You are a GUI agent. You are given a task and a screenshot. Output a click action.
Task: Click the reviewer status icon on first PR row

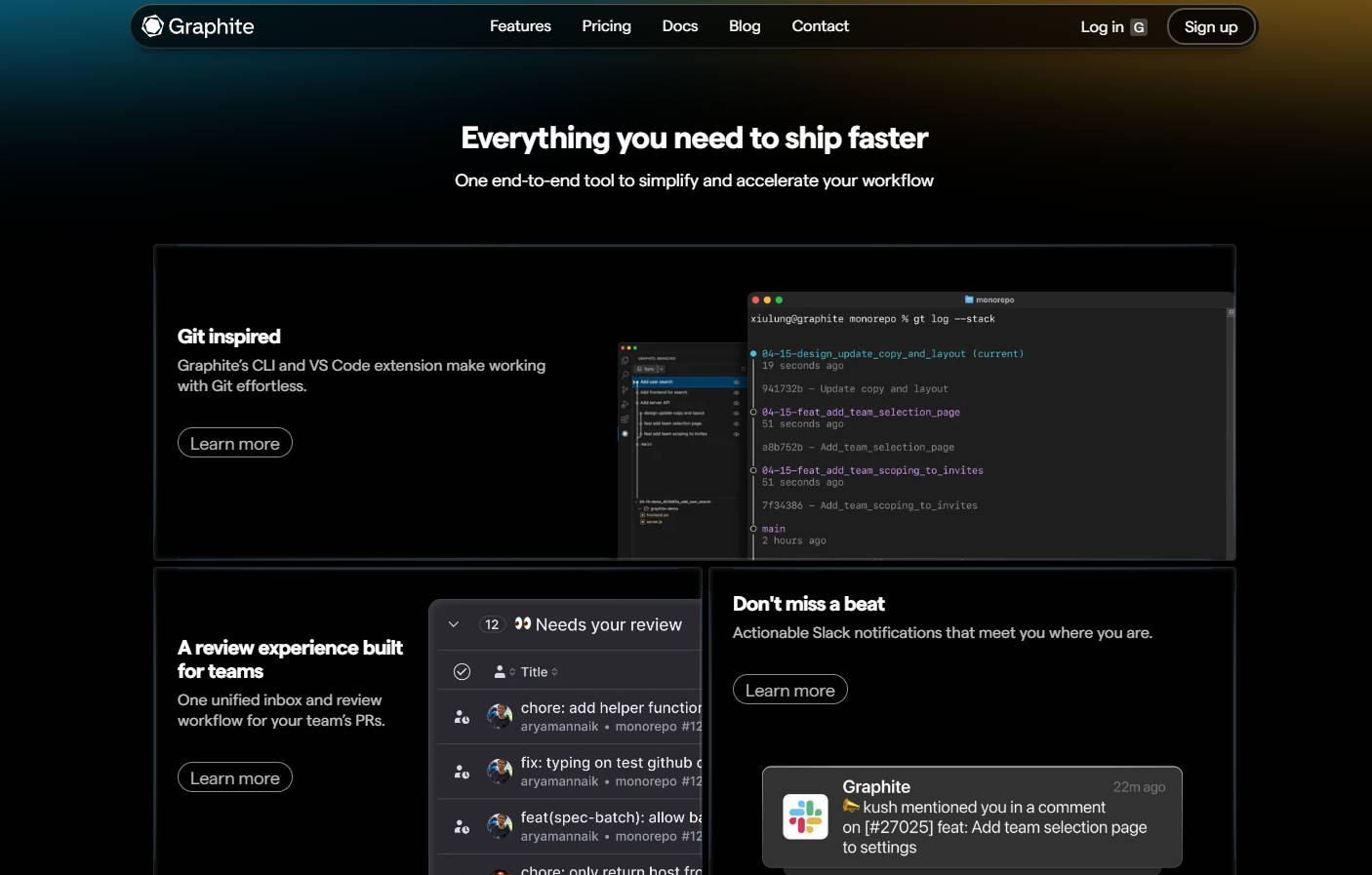click(x=462, y=715)
